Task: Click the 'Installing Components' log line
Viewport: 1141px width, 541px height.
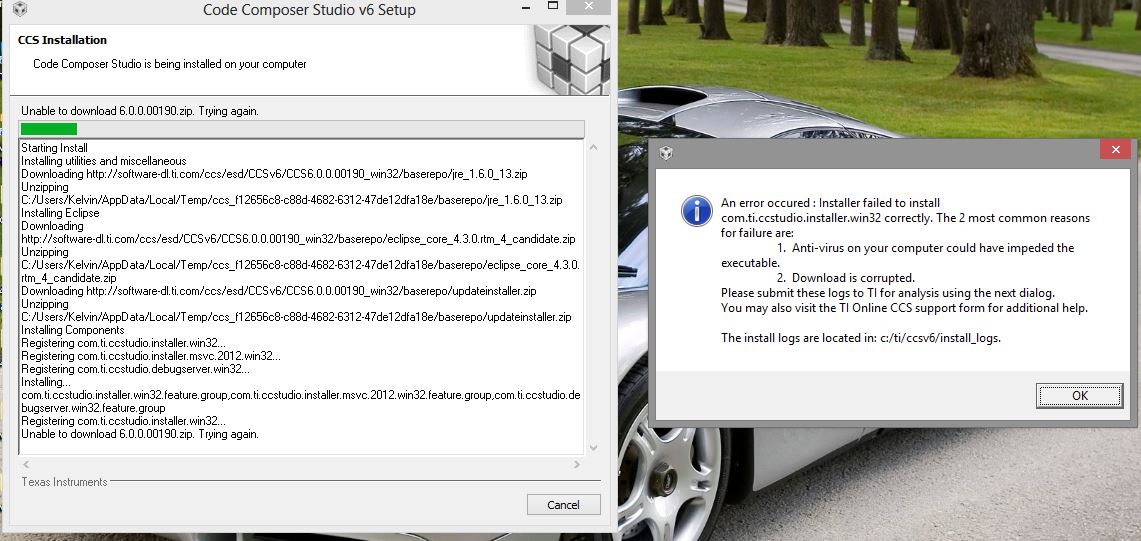Action: pyautogui.click(x=73, y=330)
